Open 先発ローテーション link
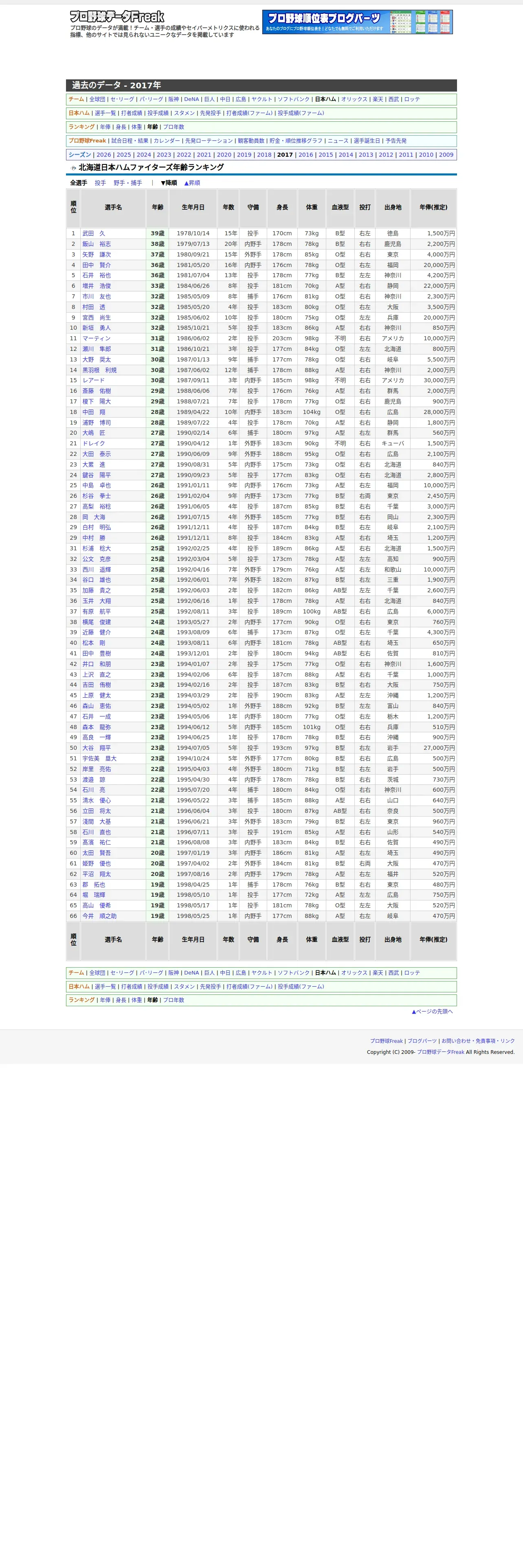523x1568 pixels. click(x=209, y=141)
